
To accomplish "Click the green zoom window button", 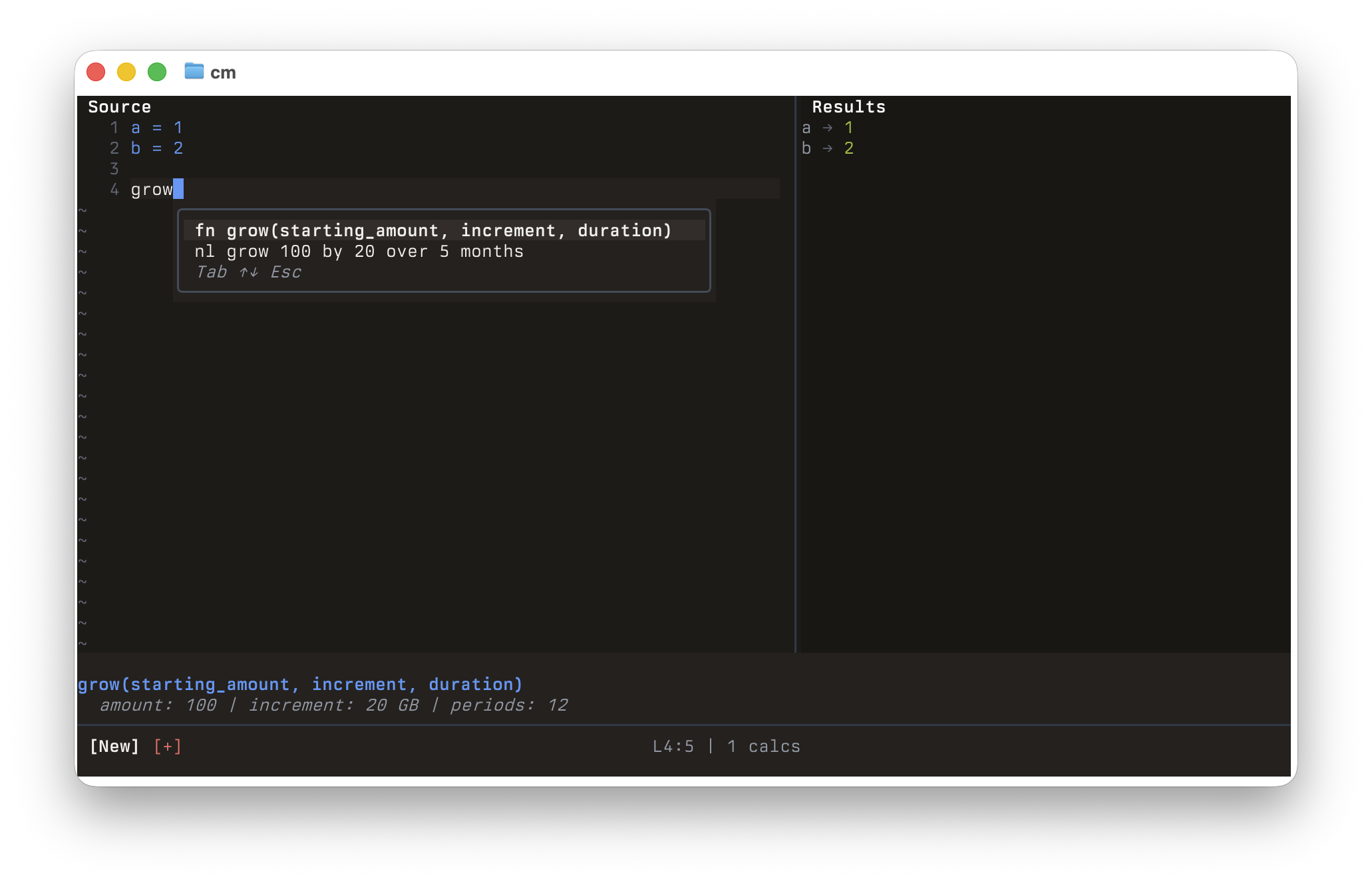I will point(157,72).
